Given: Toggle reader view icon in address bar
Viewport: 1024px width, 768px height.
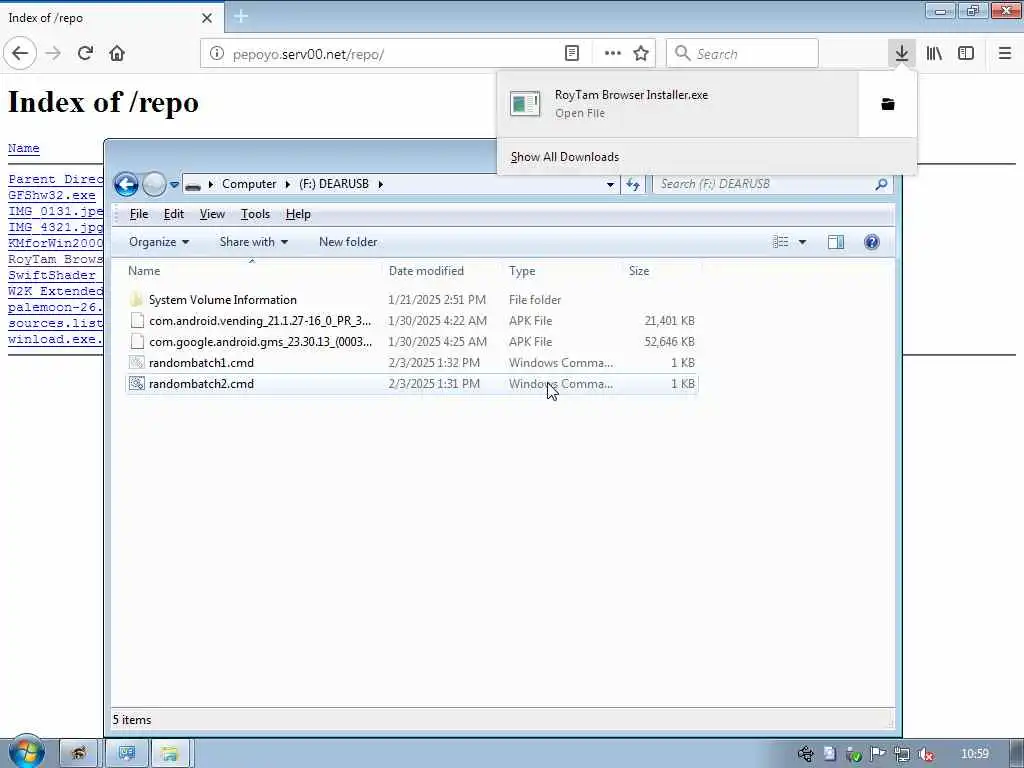Looking at the screenshot, I should [571, 53].
